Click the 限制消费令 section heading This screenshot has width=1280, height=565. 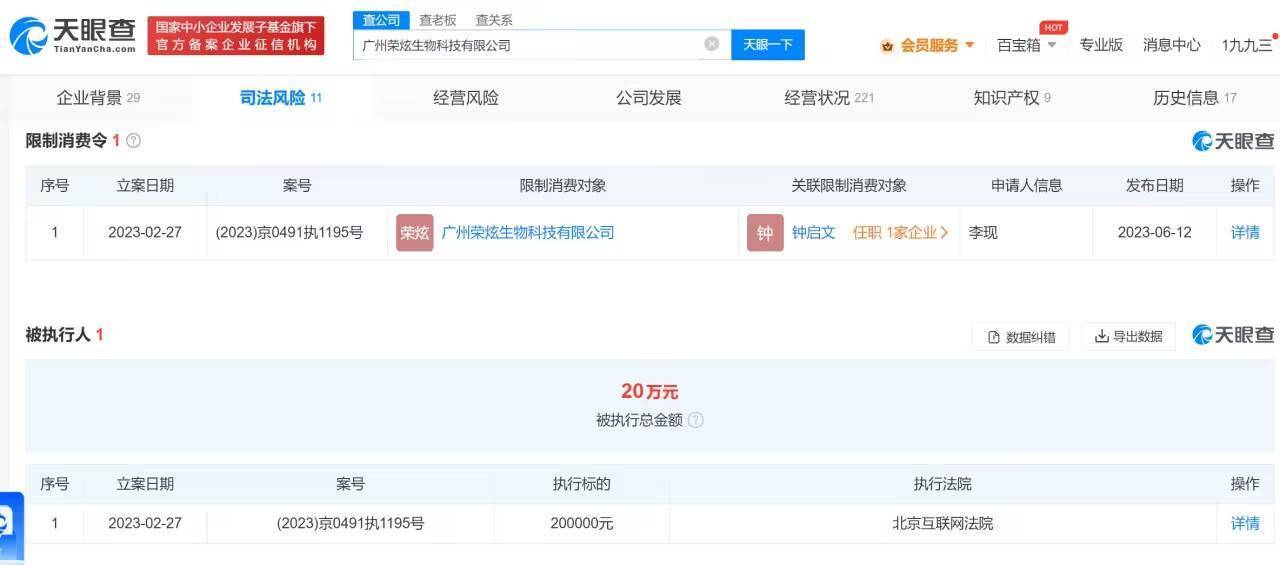pyautogui.click(x=66, y=141)
